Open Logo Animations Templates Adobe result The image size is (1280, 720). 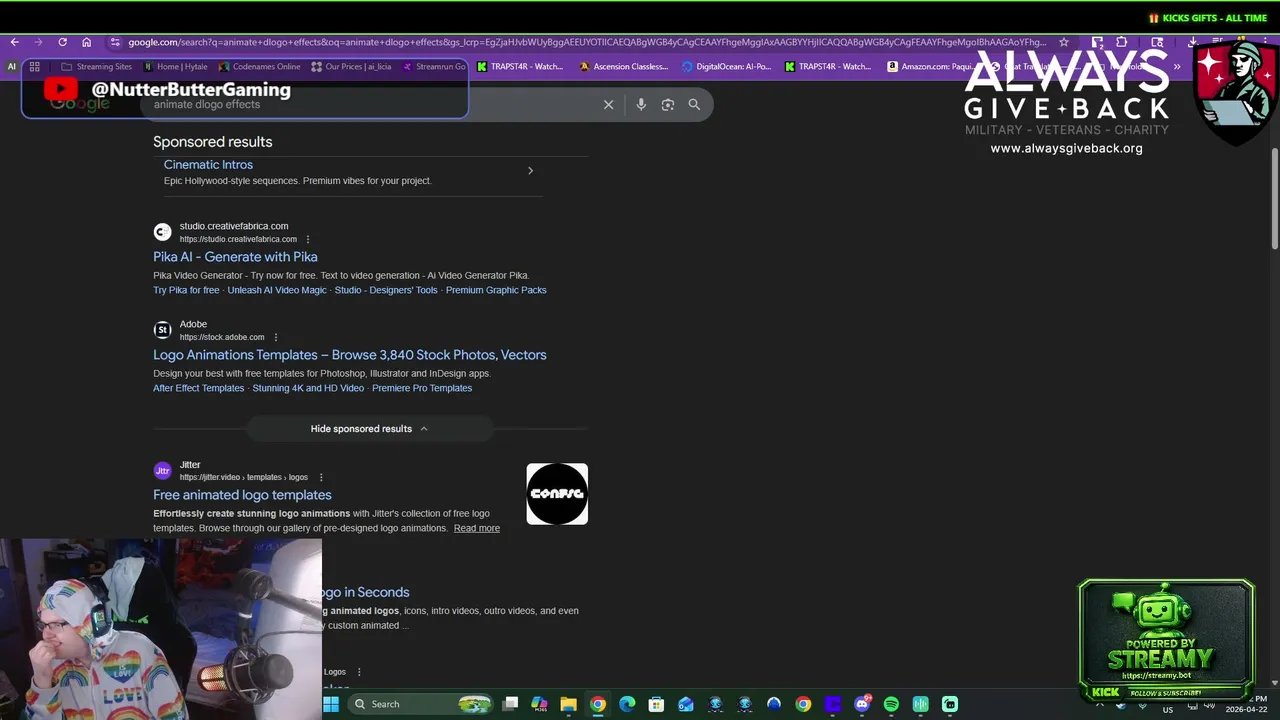350,355
